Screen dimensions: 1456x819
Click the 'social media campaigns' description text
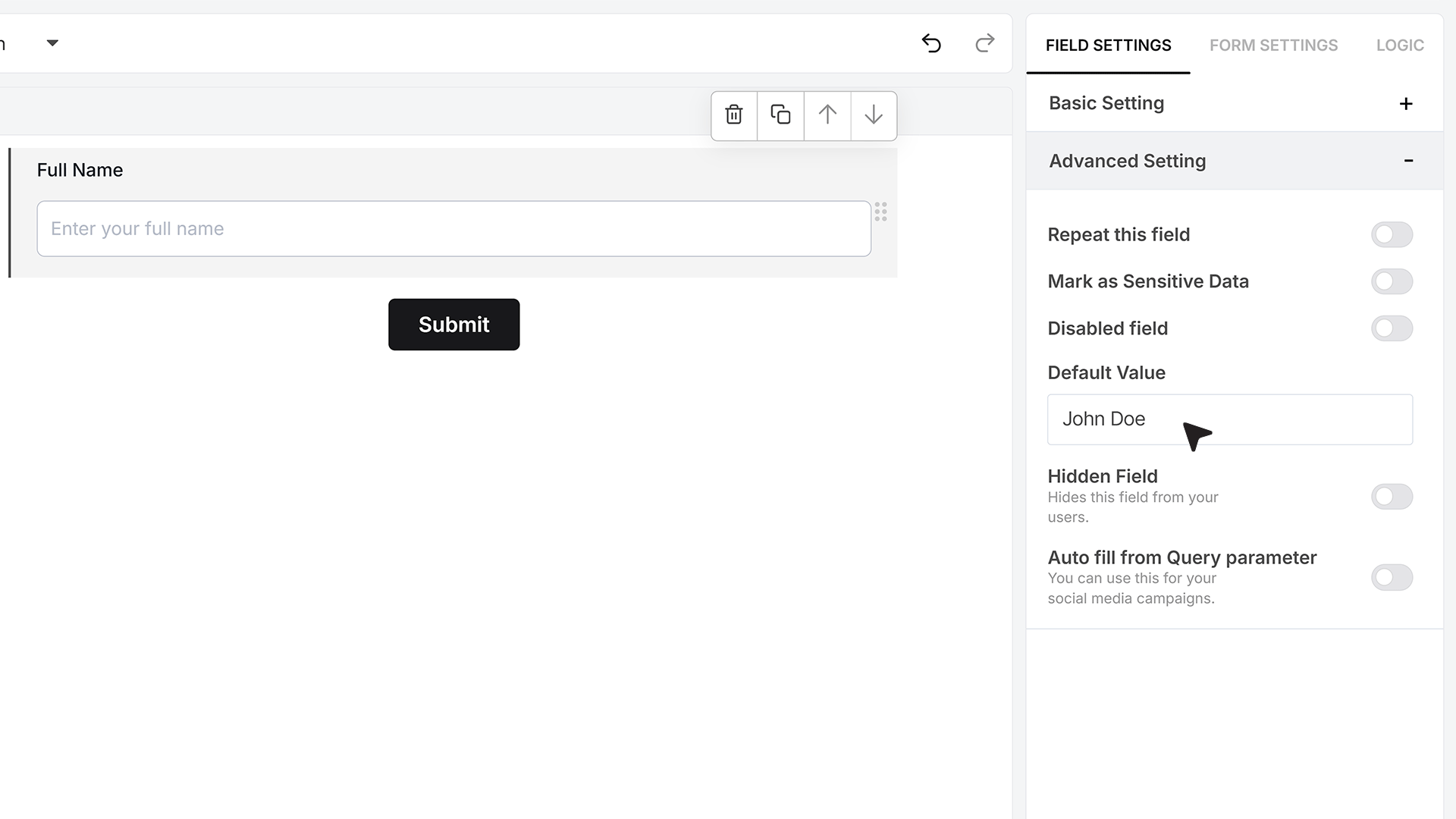coord(1131,598)
